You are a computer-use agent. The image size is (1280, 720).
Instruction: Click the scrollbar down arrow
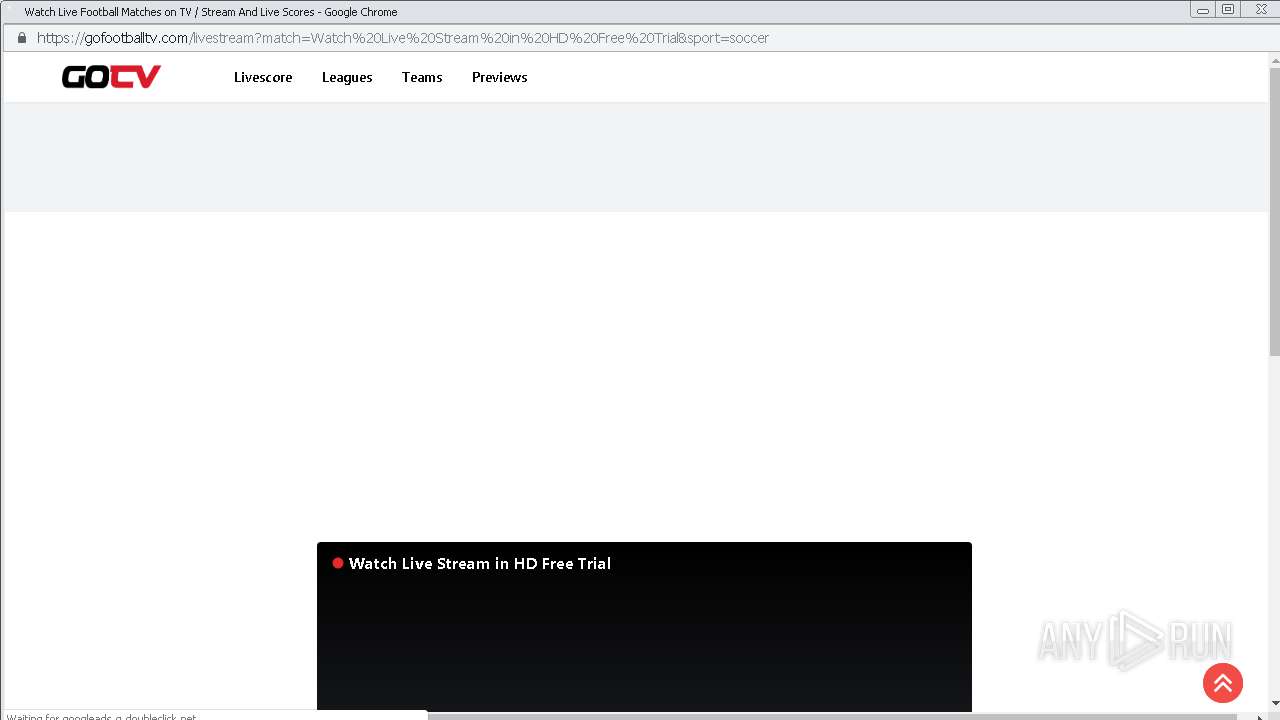click(1274, 703)
